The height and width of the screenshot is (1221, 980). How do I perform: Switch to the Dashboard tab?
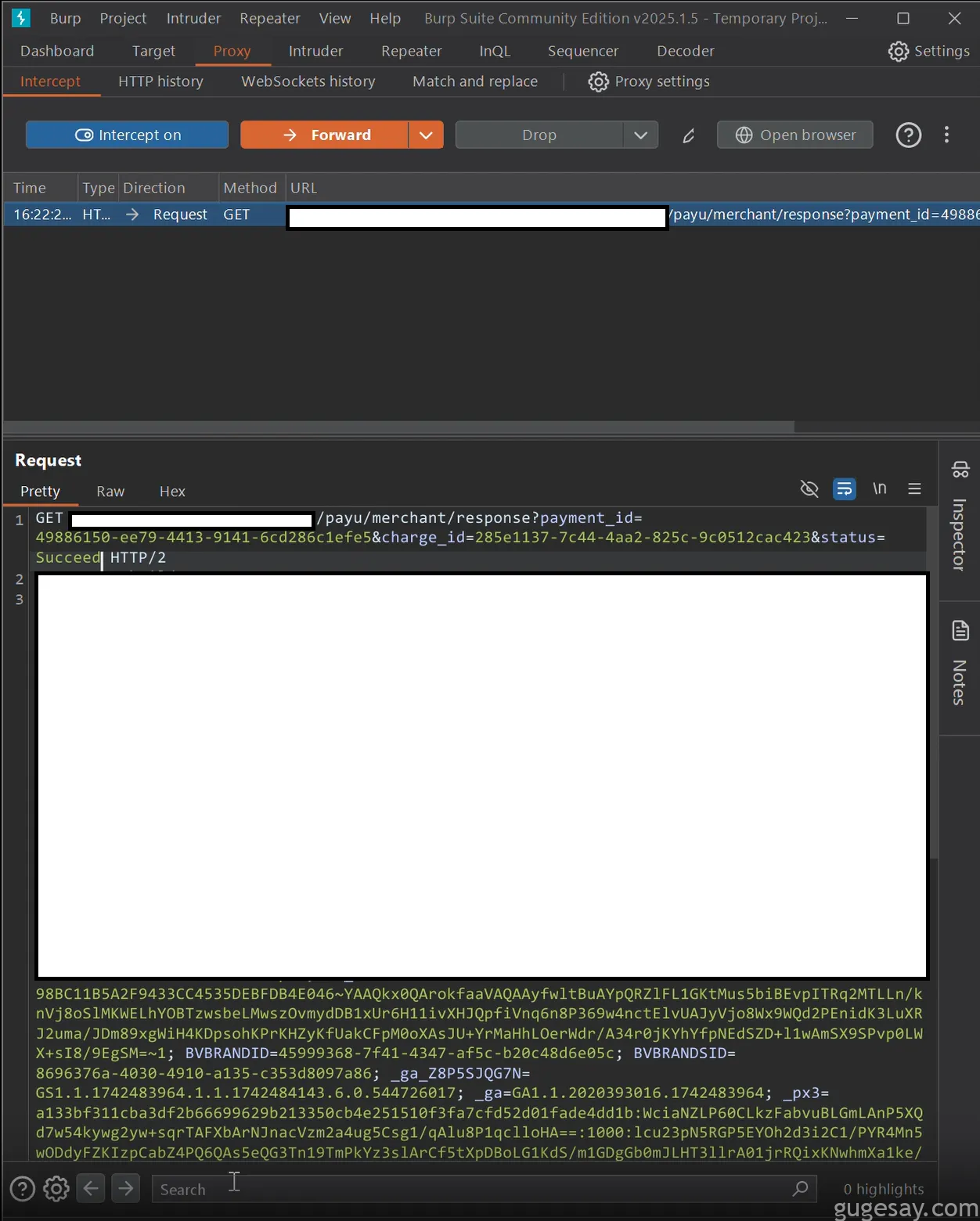tap(57, 51)
